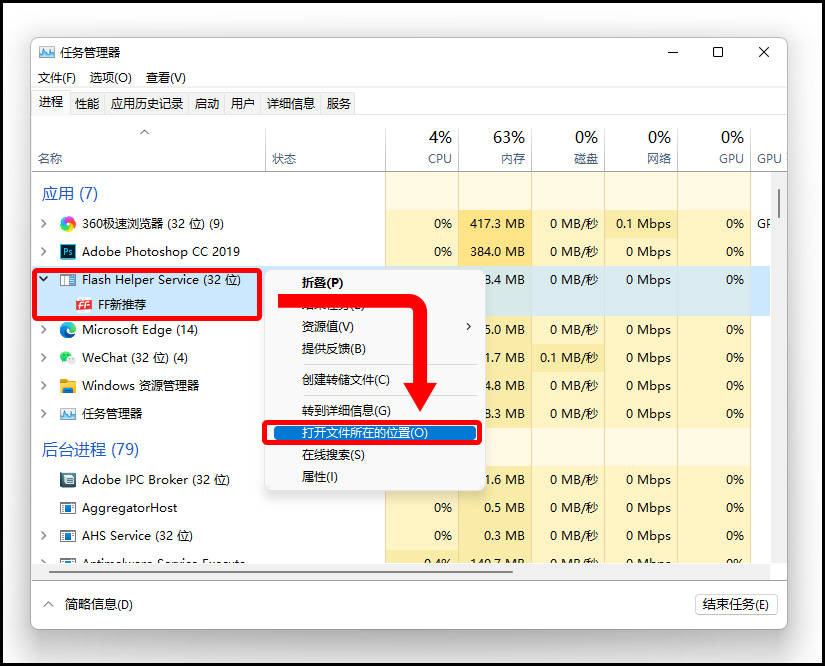Click the Windows 资源管理器 folder icon
Viewport: 825px width, 666px height.
(x=68, y=386)
